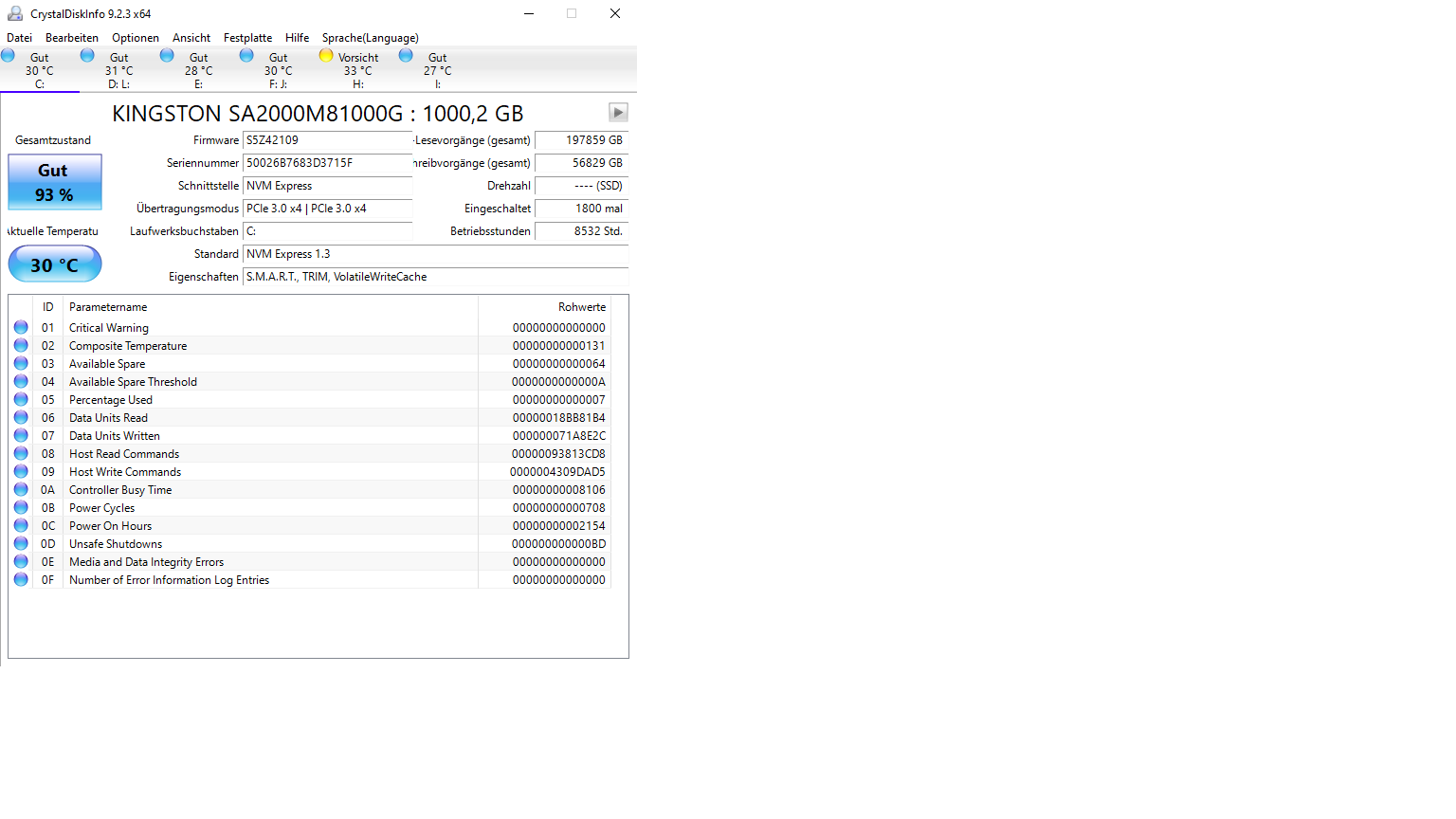Open the Festplatte menu
This screenshot has height=819, width=1456.
point(247,38)
